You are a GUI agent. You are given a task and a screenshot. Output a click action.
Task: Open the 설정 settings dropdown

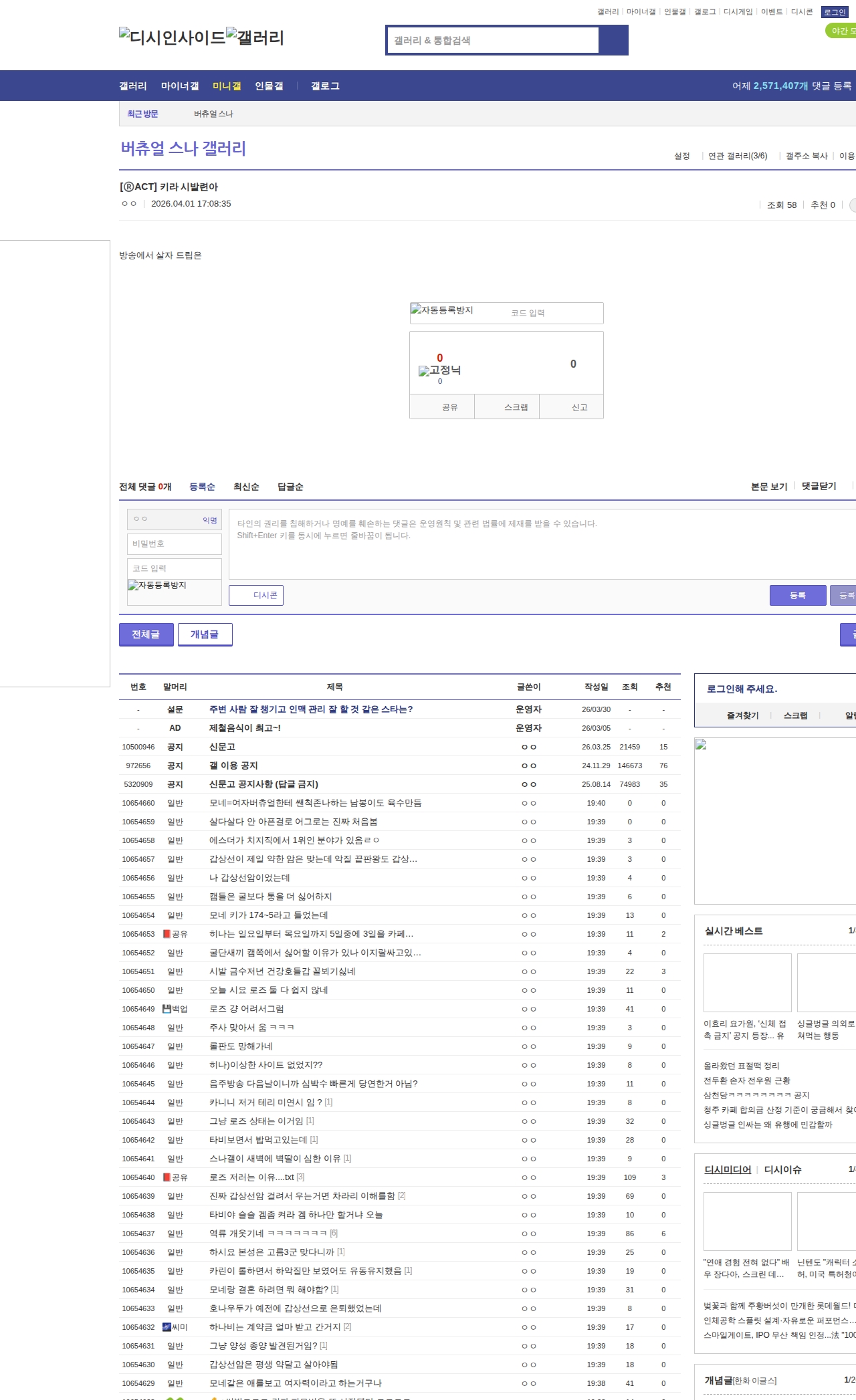coord(681,156)
